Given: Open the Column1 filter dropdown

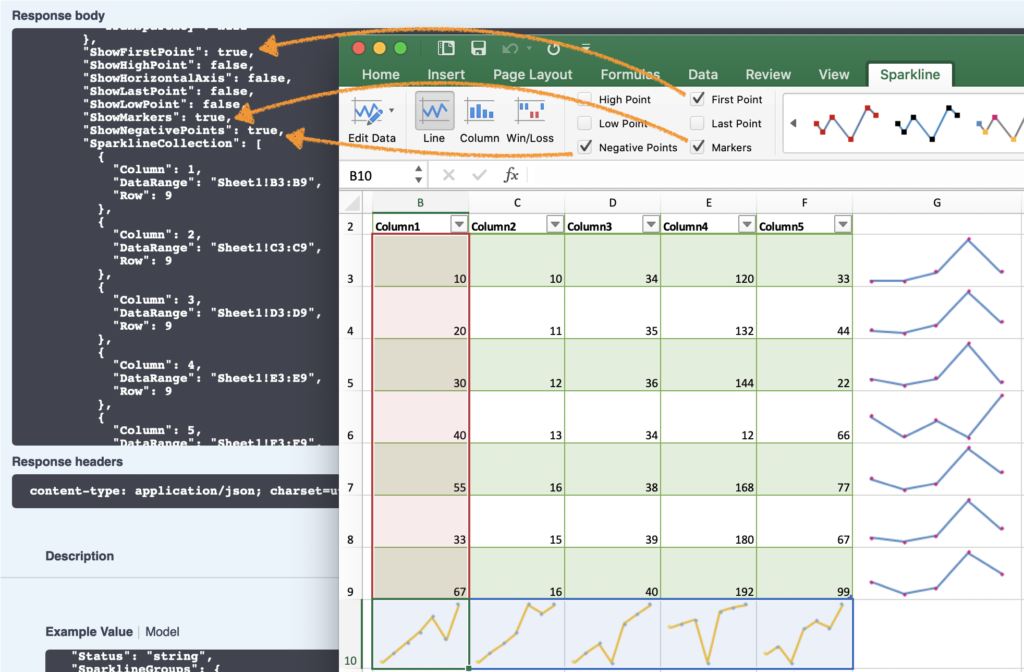Looking at the screenshot, I should pos(458,225).
